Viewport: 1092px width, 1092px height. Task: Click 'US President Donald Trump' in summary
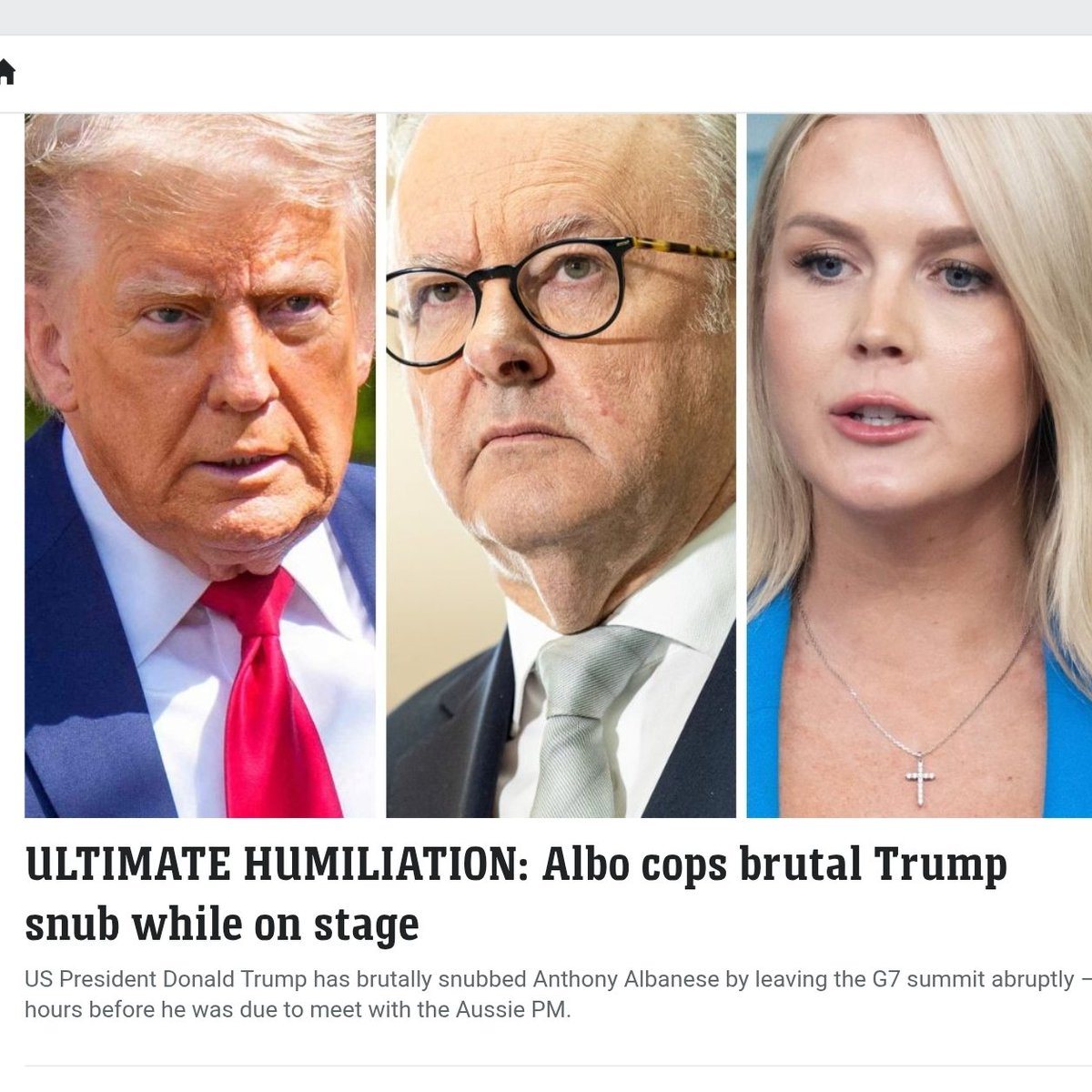pos(167,980)
